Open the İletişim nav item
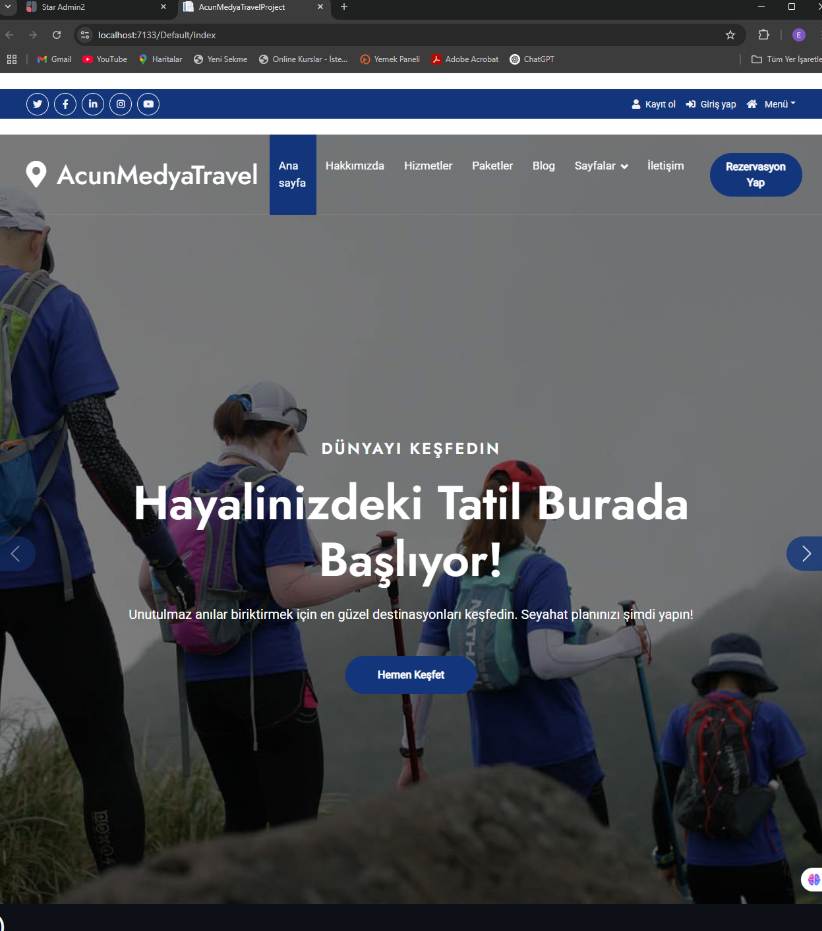The image size is (822, 931). (x=665, y=166)
